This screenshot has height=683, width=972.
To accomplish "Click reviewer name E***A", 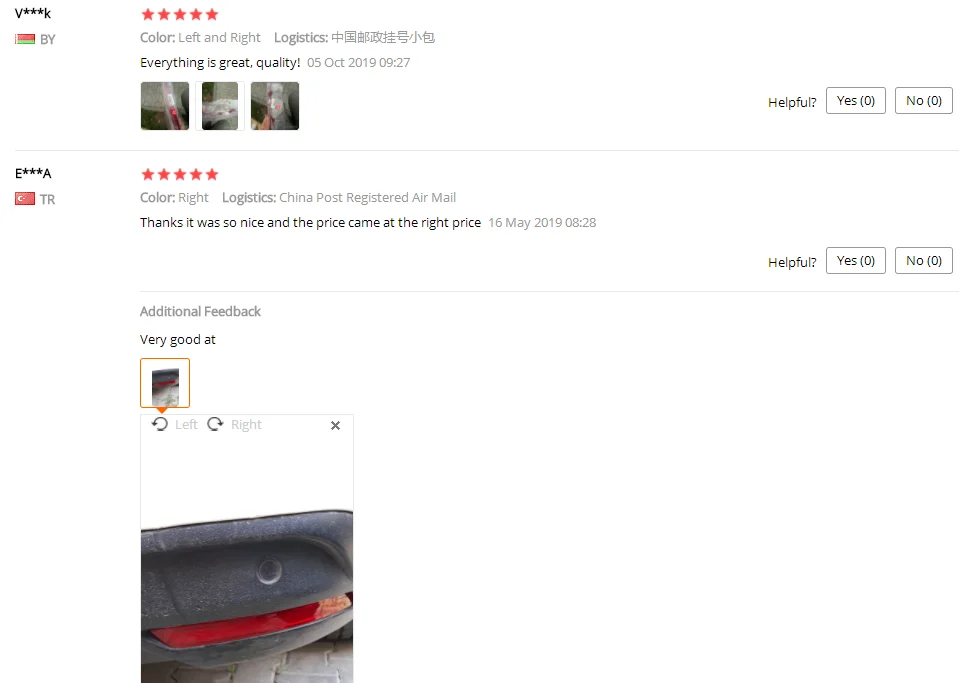I will (x=33, y=174).
